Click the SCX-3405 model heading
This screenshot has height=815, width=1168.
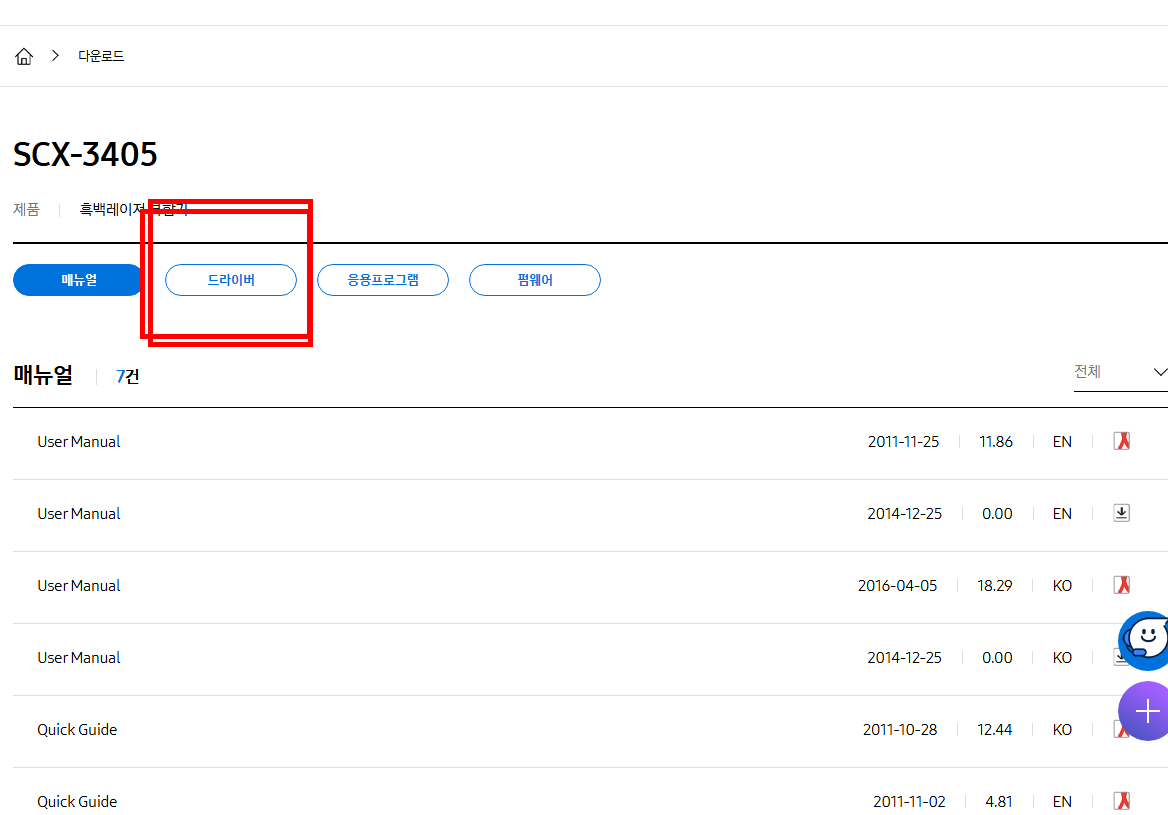pyautogui.click(x=86, y=154)
